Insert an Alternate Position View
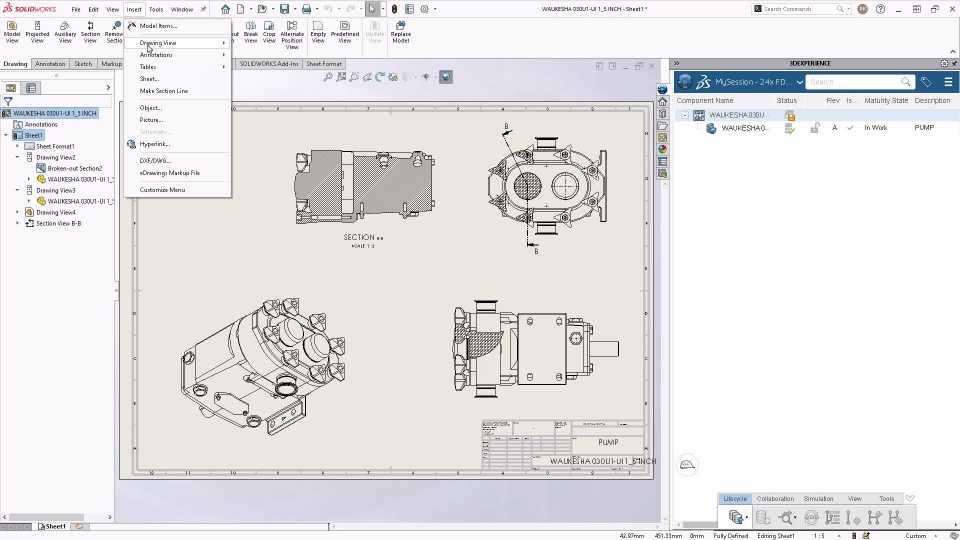 [x=292, y=35]
